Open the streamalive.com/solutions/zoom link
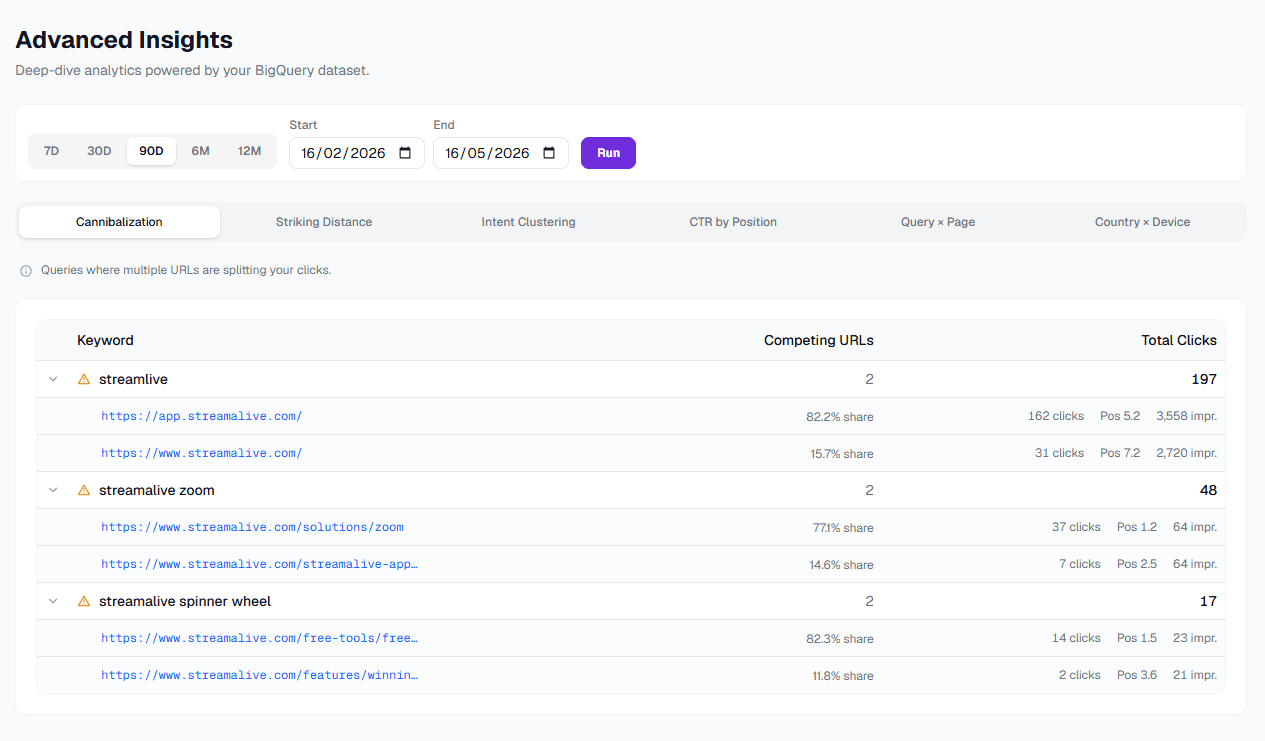 [x=252, y=527]
